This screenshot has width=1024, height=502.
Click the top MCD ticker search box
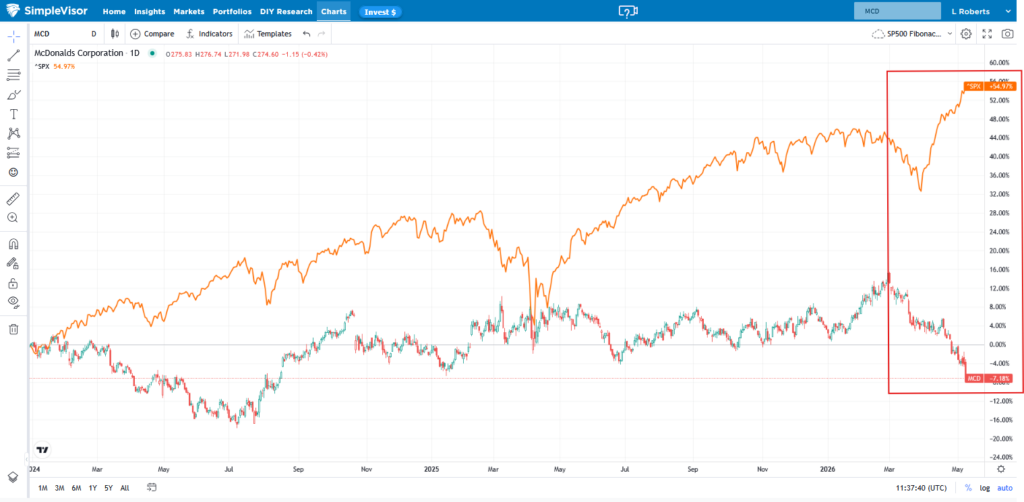(x=897, y=11)
